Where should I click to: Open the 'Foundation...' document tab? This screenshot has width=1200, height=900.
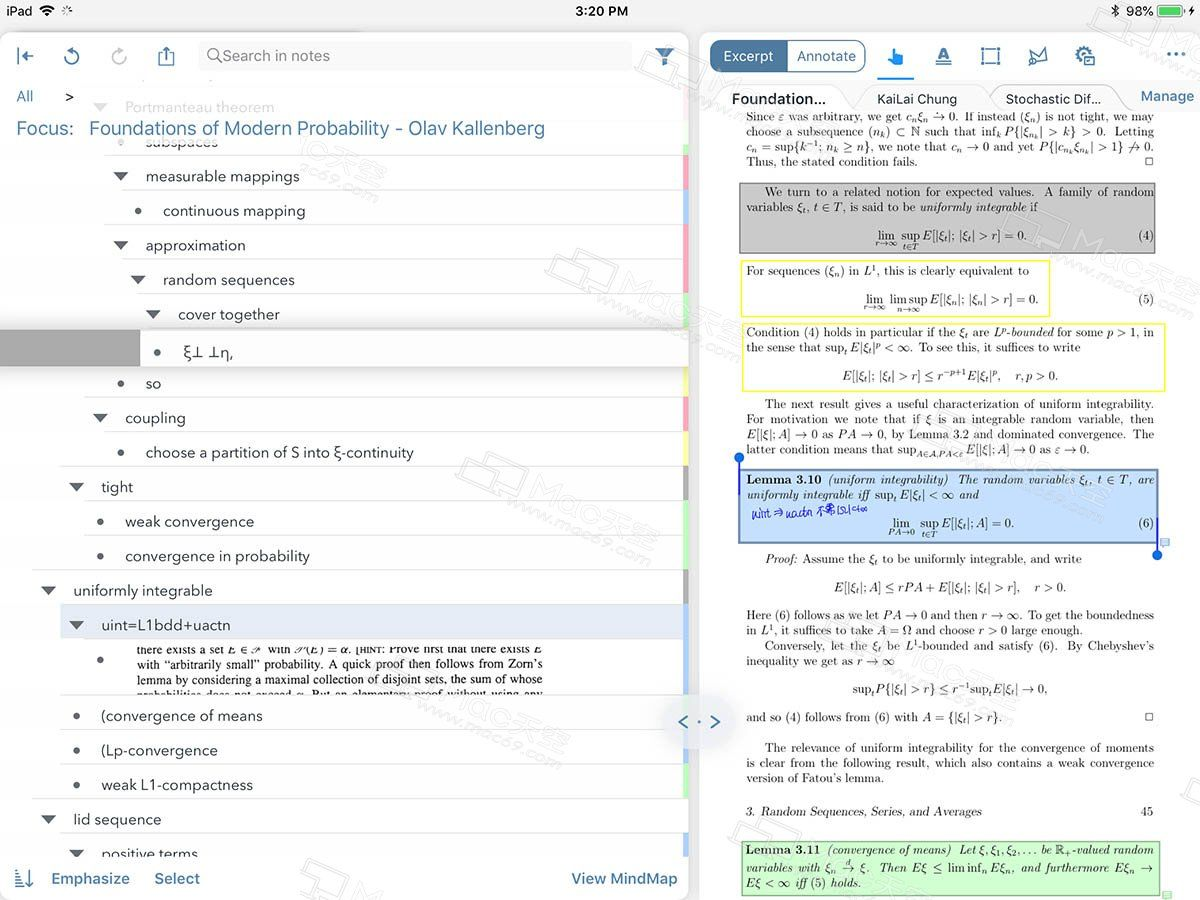(779, 98)
